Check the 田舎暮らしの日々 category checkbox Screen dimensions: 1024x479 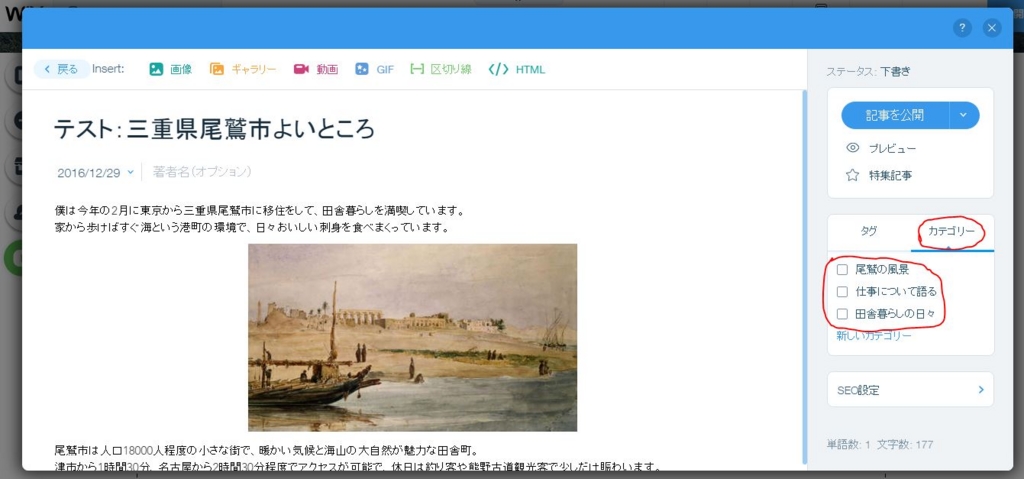(x=842, y=314)
